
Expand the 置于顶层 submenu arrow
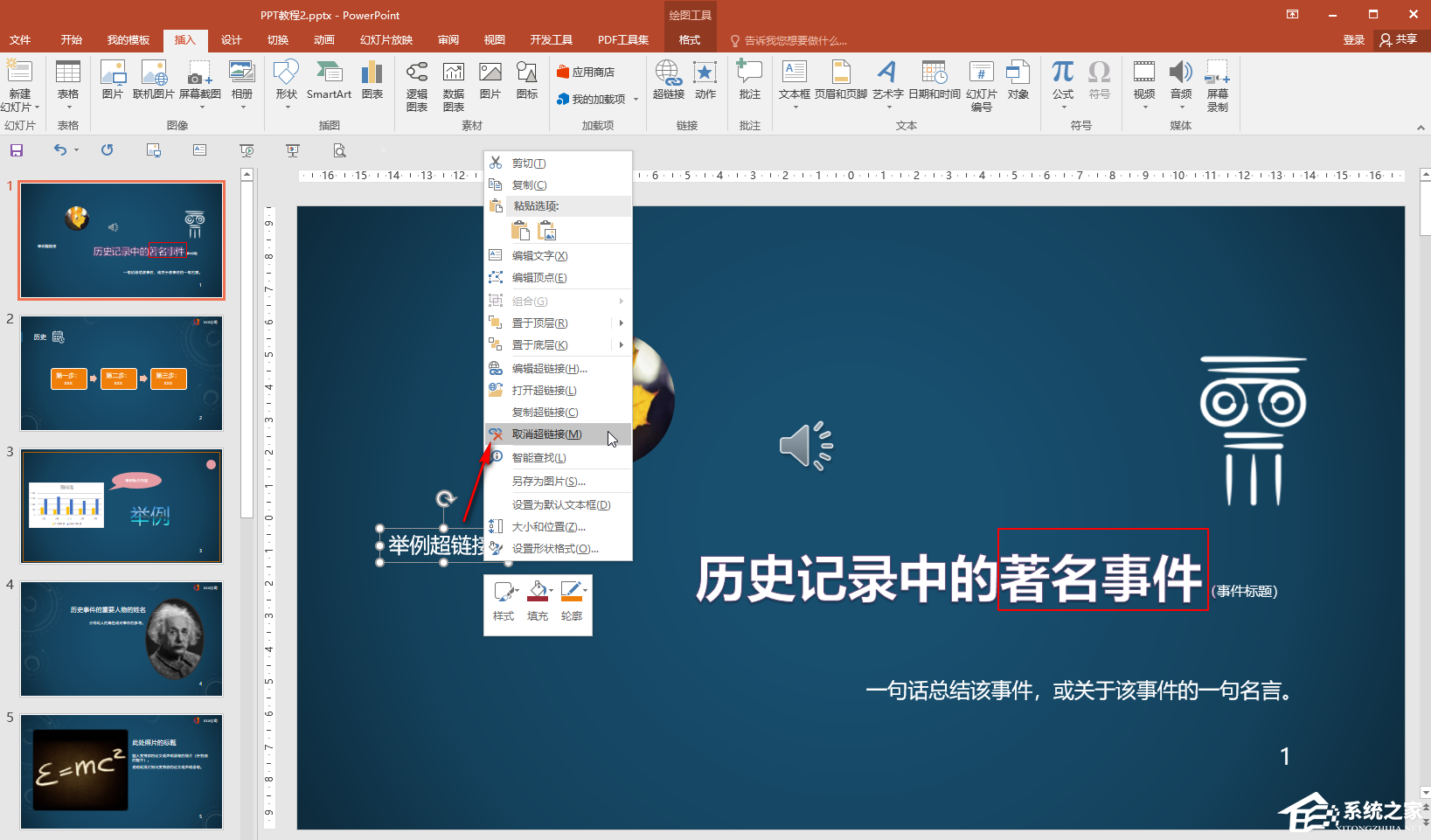point(622,323)
